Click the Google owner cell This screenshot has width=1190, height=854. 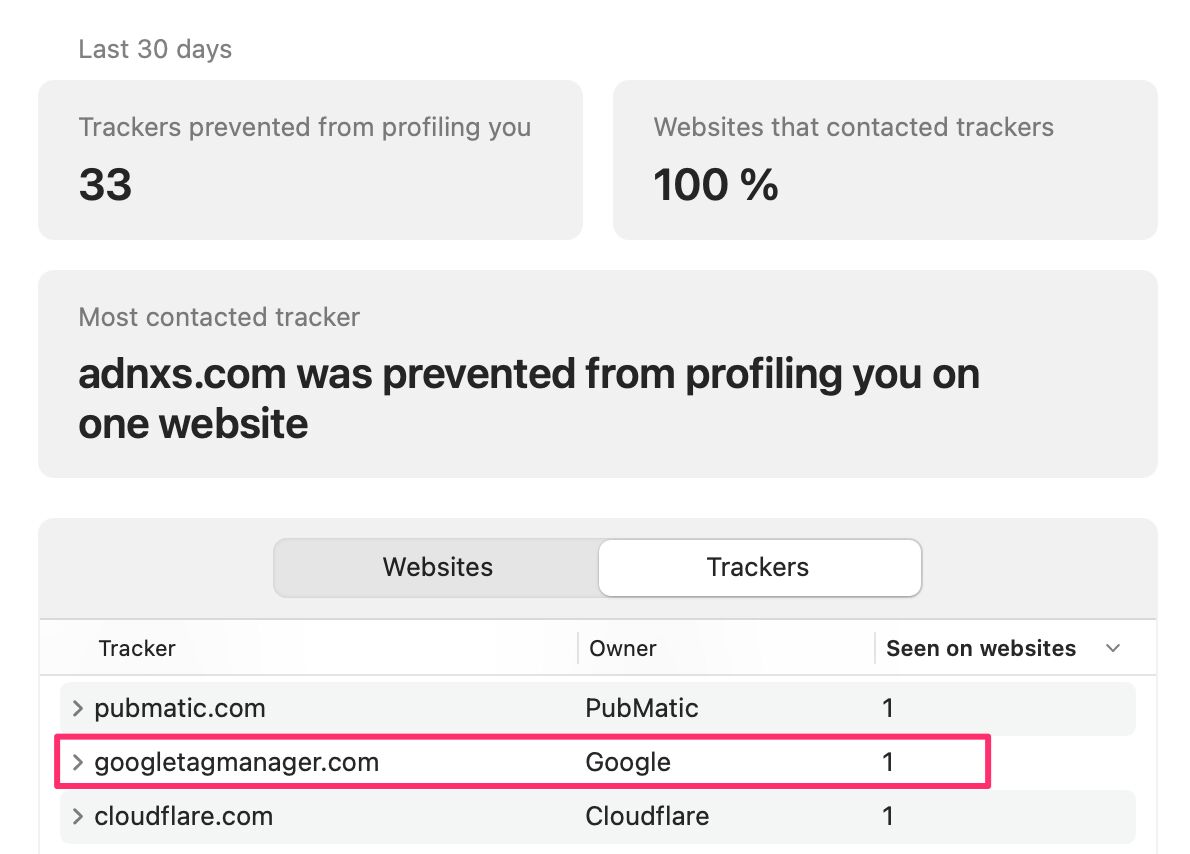tap(628, 762)
